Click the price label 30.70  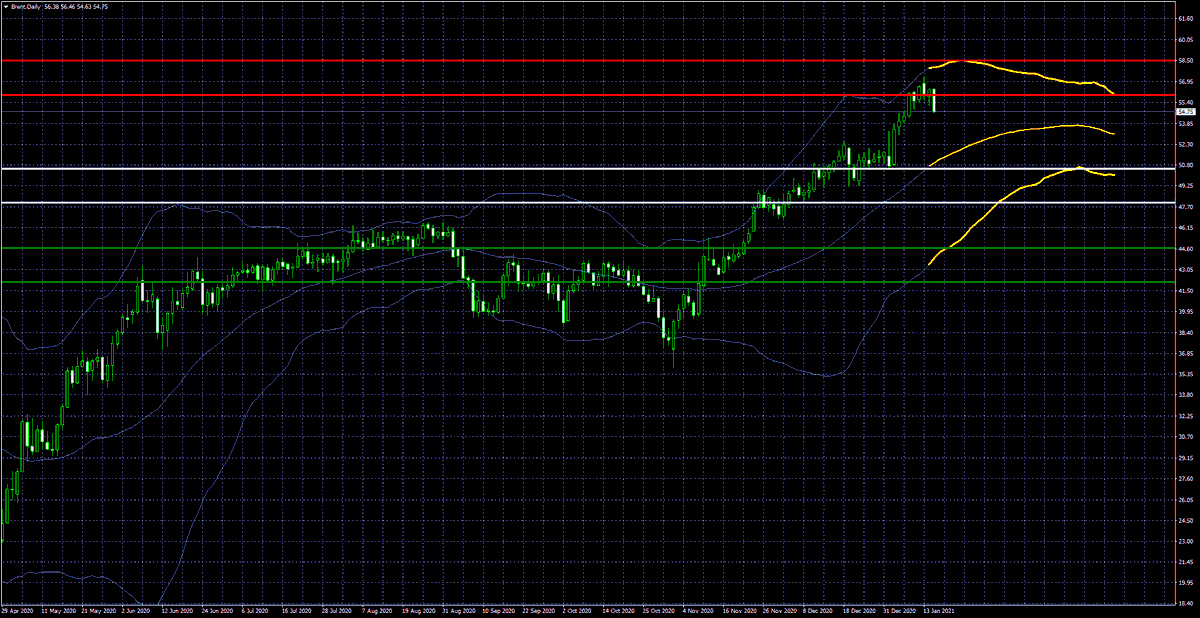pos(1185,437)
